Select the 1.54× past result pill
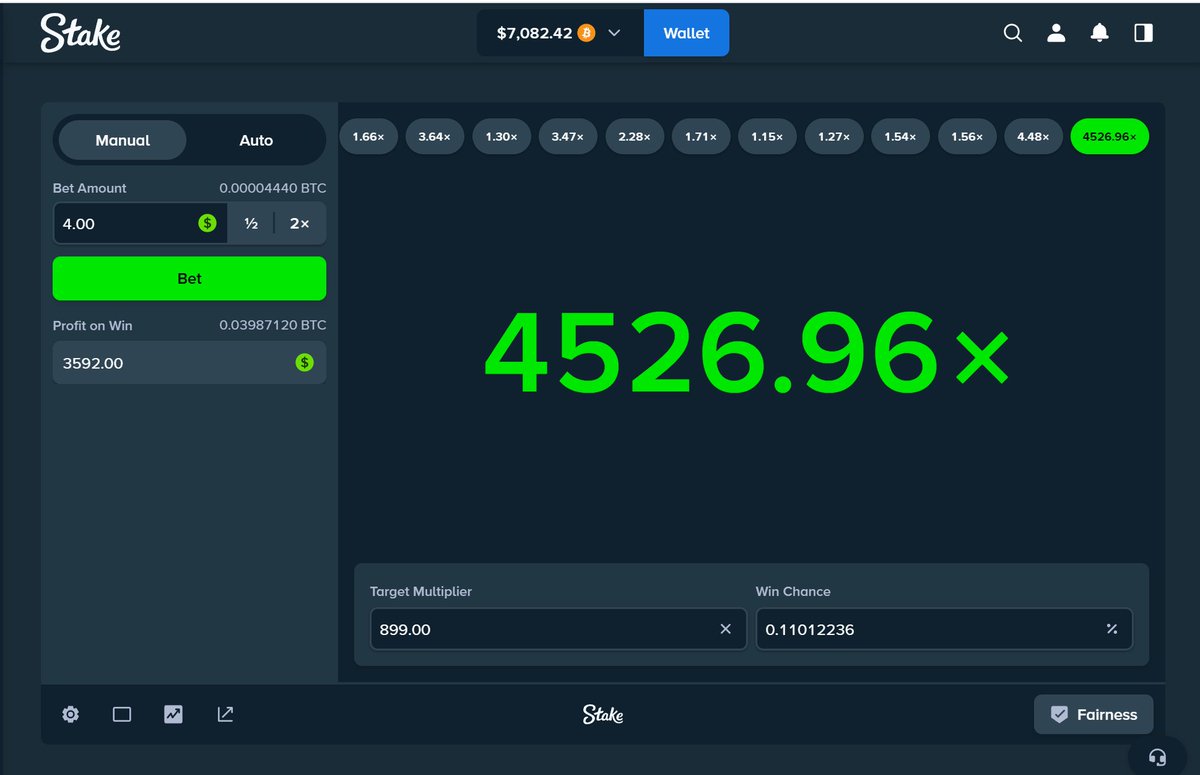The height and width of the screenshot is (775, 1200). 900,136
